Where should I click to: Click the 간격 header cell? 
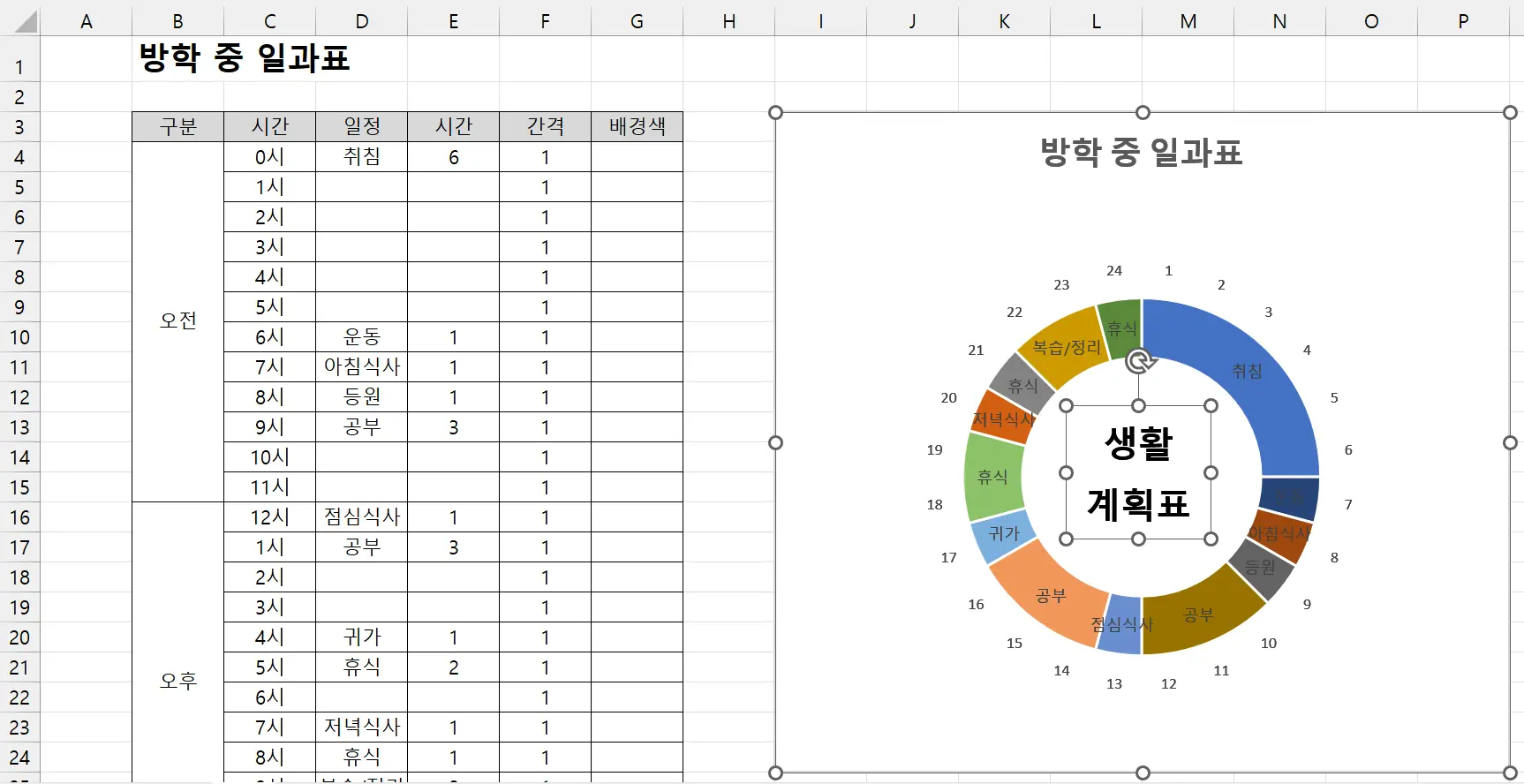click(x=546, y=127)
